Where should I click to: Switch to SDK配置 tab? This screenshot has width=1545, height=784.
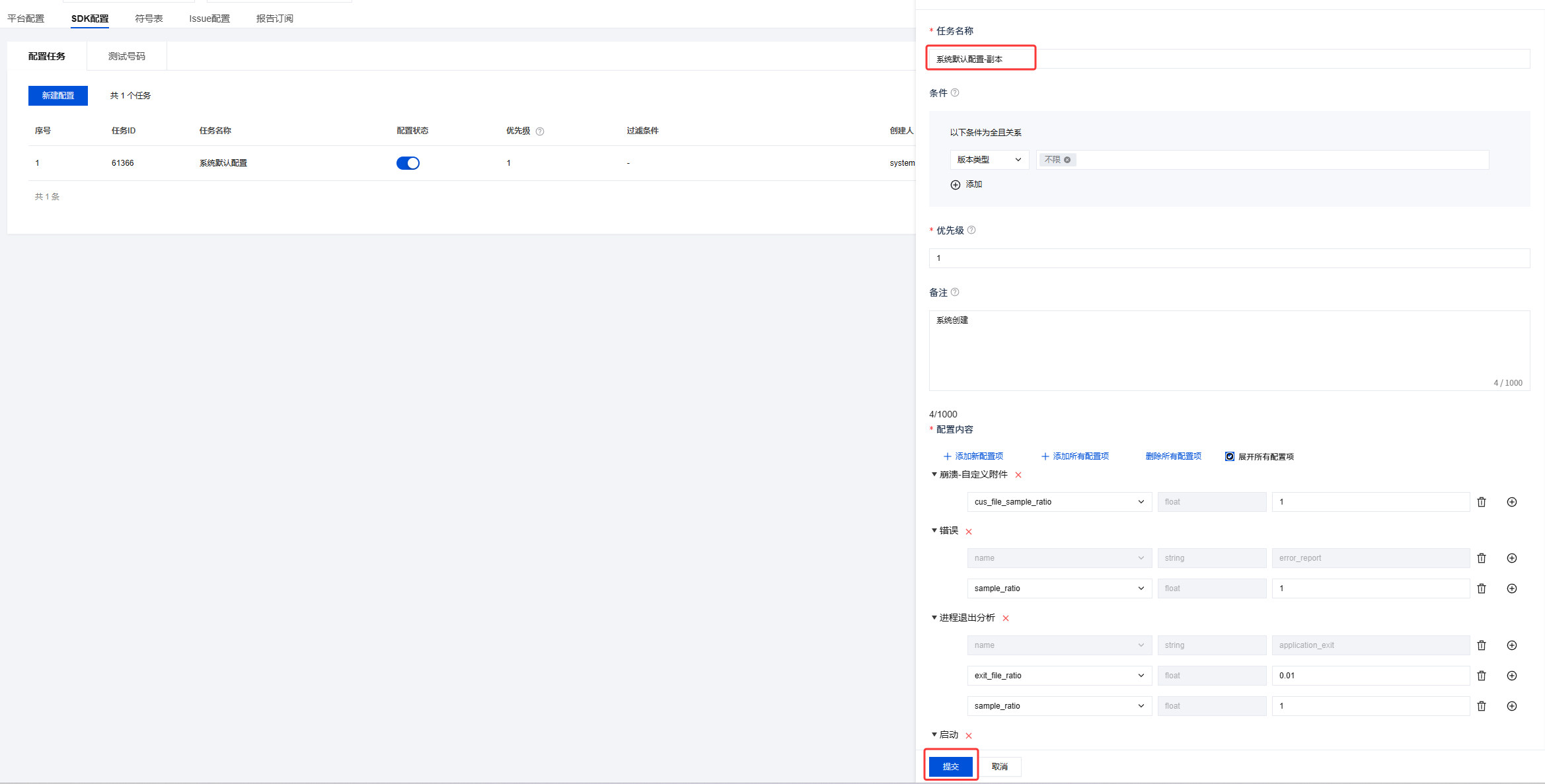pyautogui.click(x=90, y=18)
